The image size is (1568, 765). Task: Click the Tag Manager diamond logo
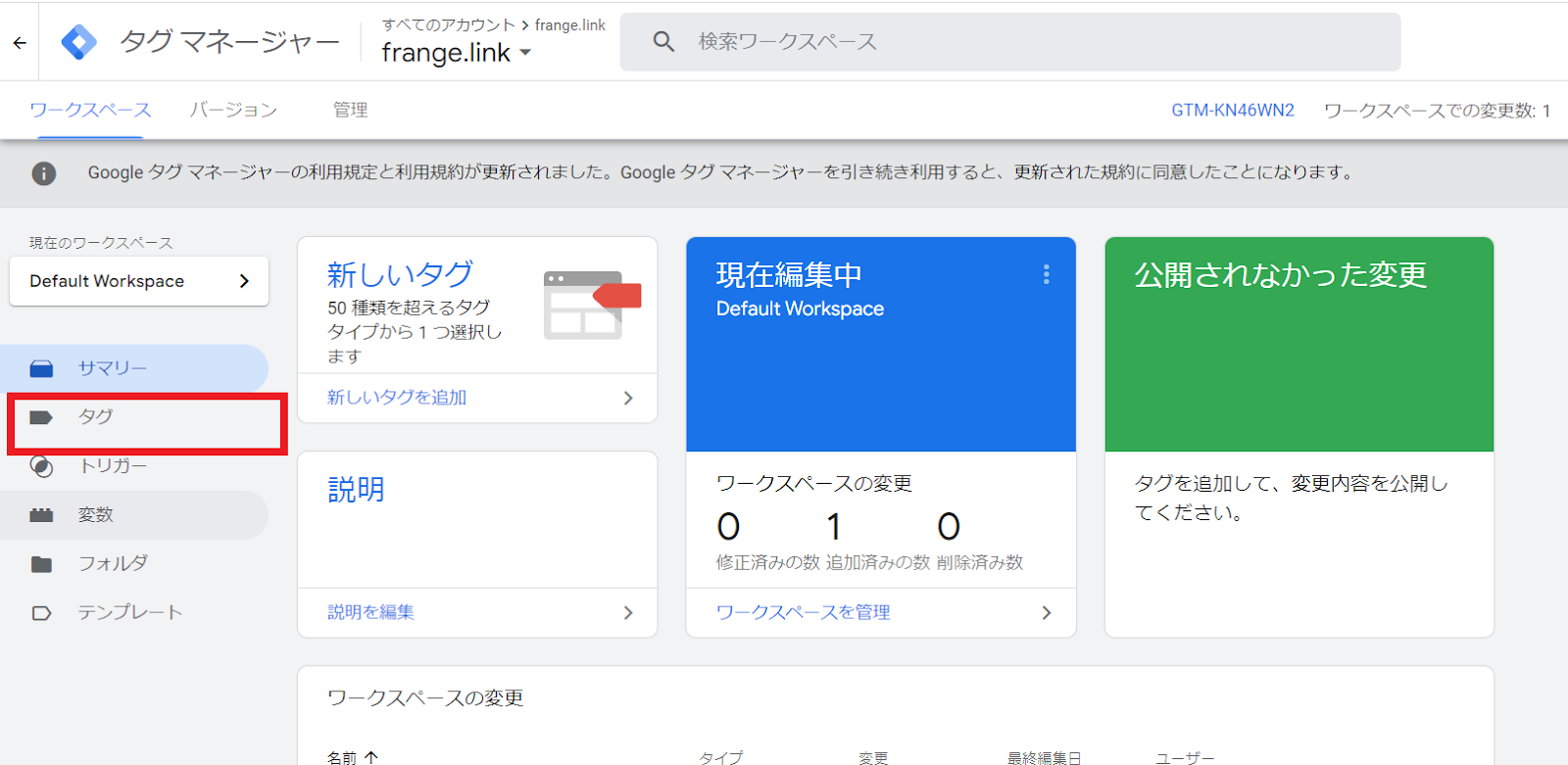(78, 42)
